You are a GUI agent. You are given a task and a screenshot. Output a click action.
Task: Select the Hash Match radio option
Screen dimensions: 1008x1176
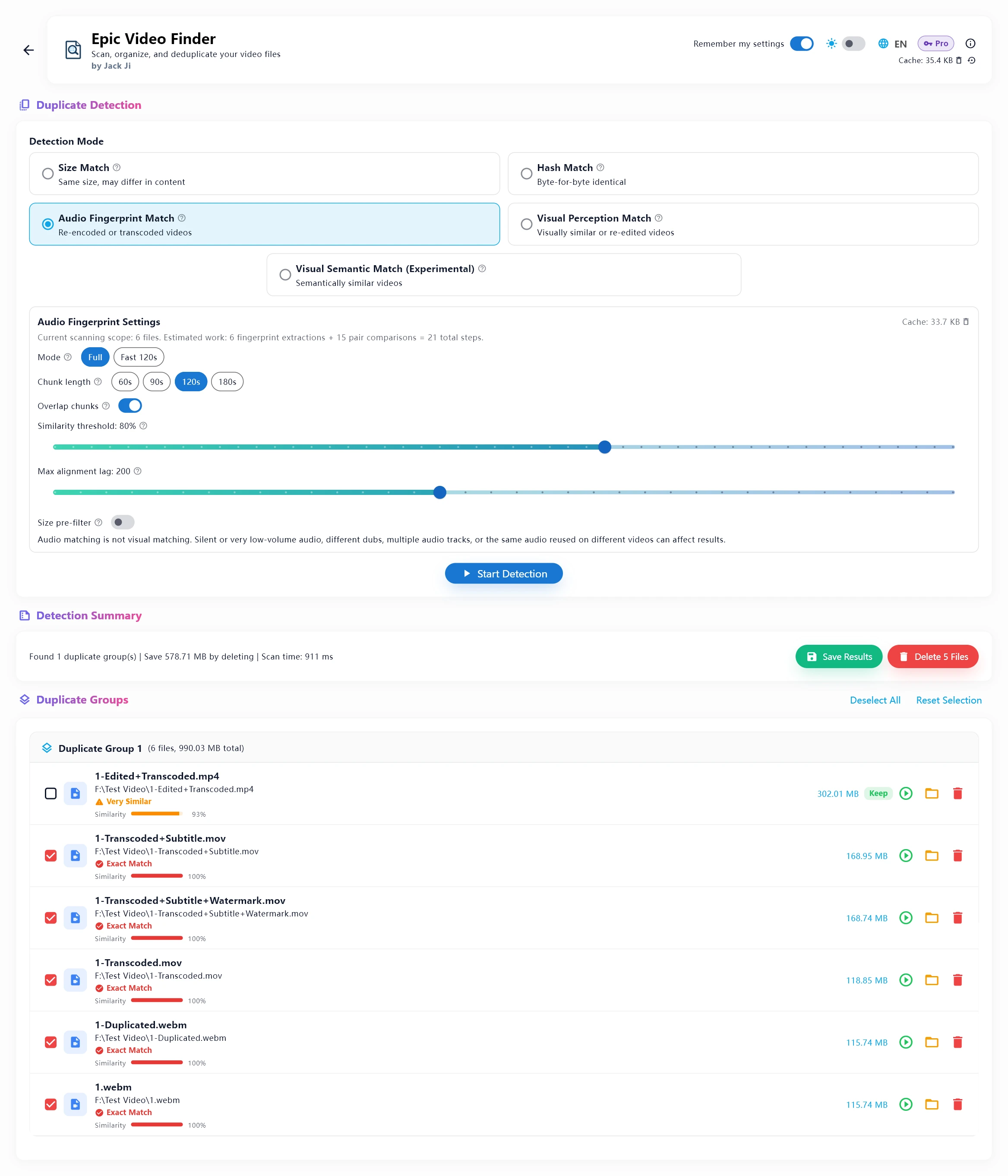tap(526, 174)
